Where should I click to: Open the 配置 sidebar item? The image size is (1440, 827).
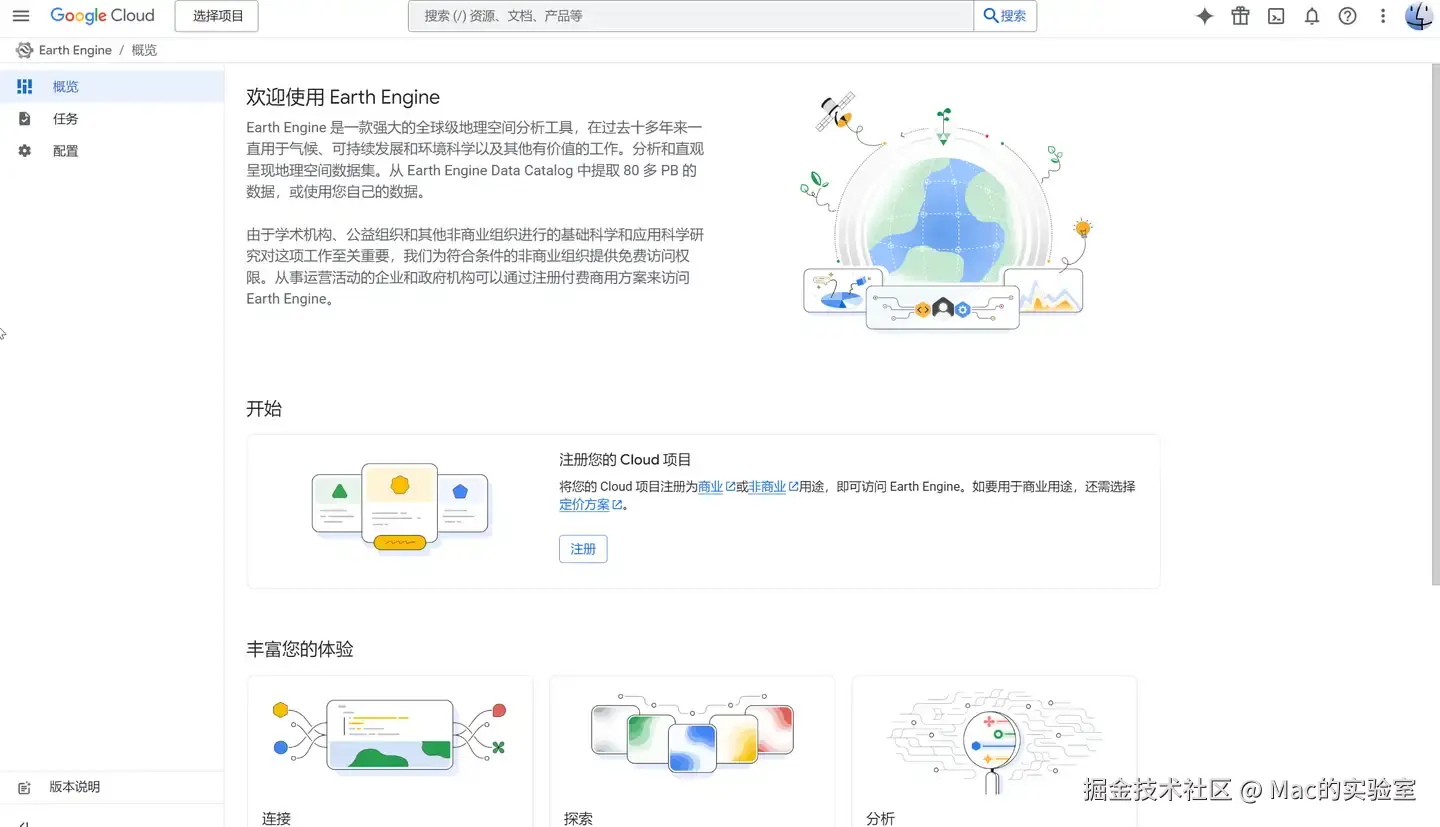click(x=112, y=151)
